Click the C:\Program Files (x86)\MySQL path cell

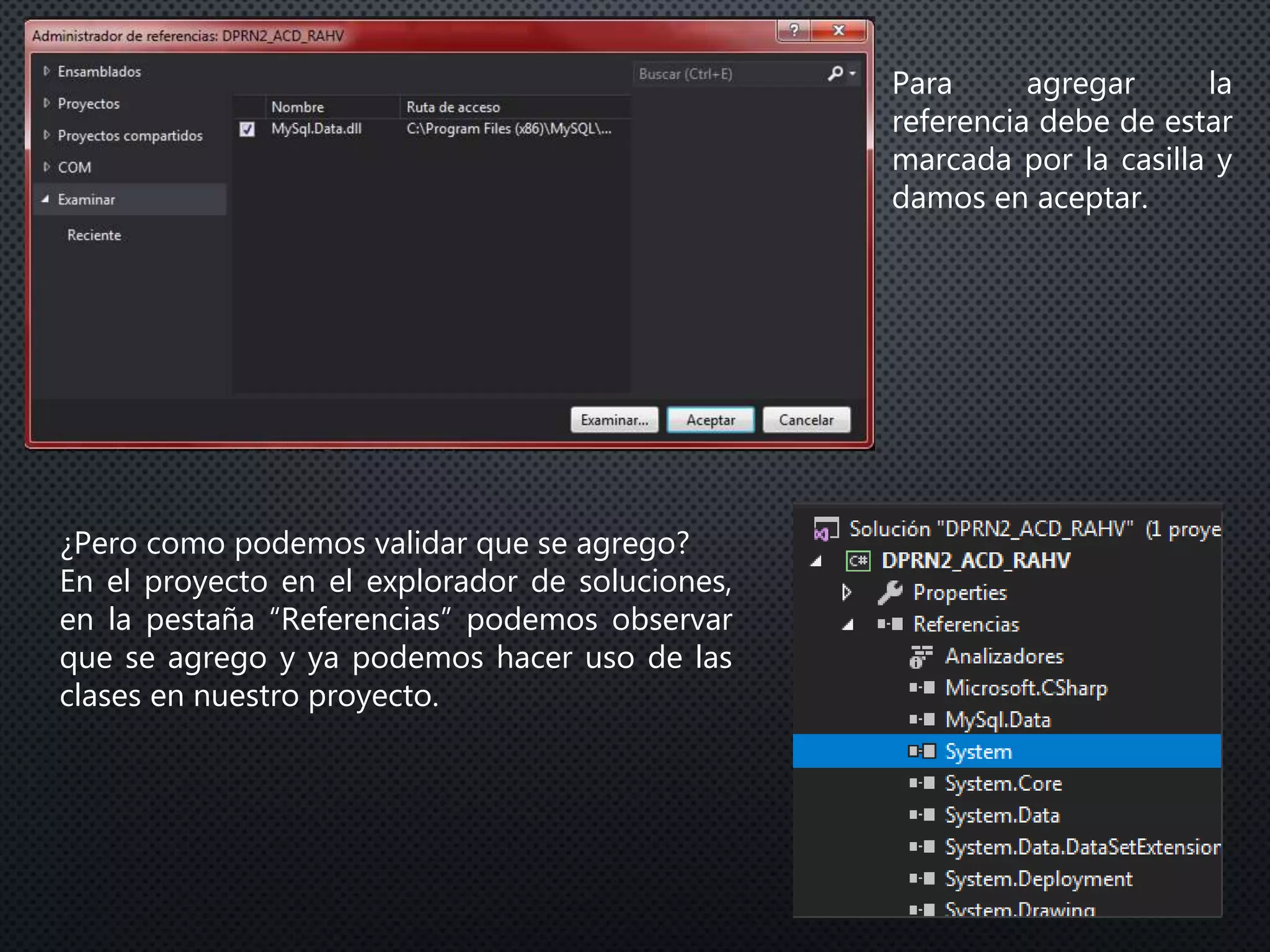[509, 128]
